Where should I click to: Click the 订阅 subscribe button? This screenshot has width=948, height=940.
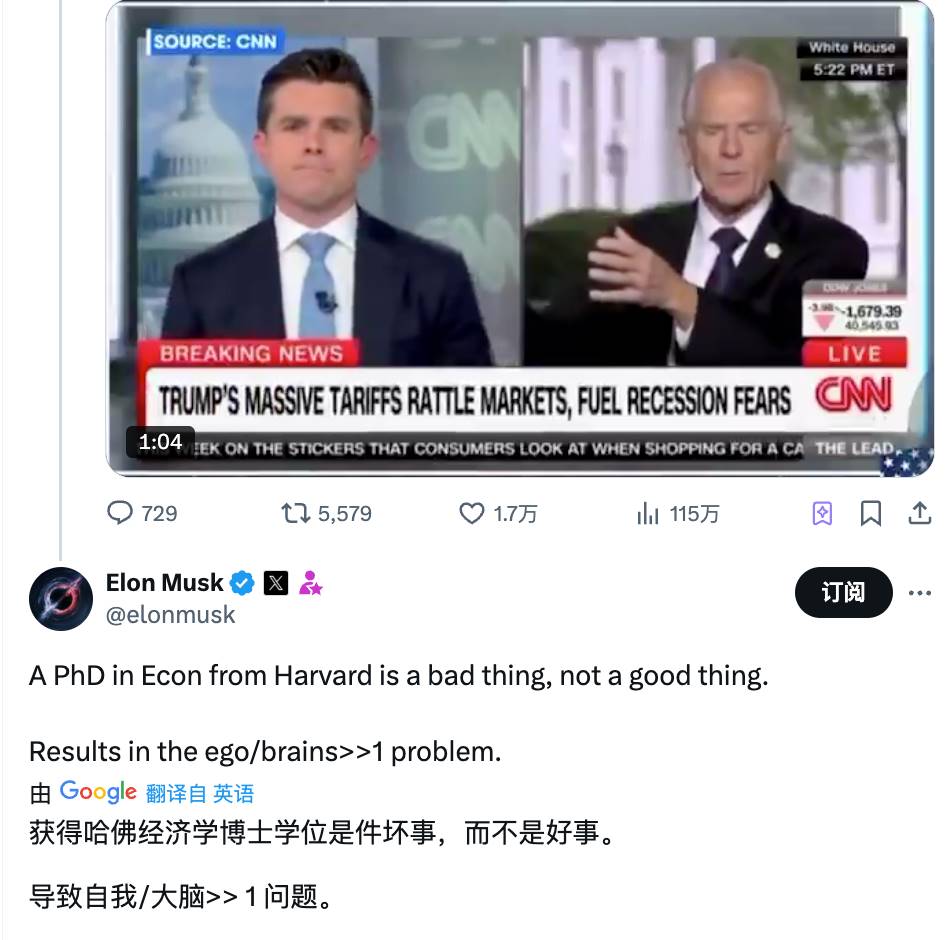click(x=843, y=592)
